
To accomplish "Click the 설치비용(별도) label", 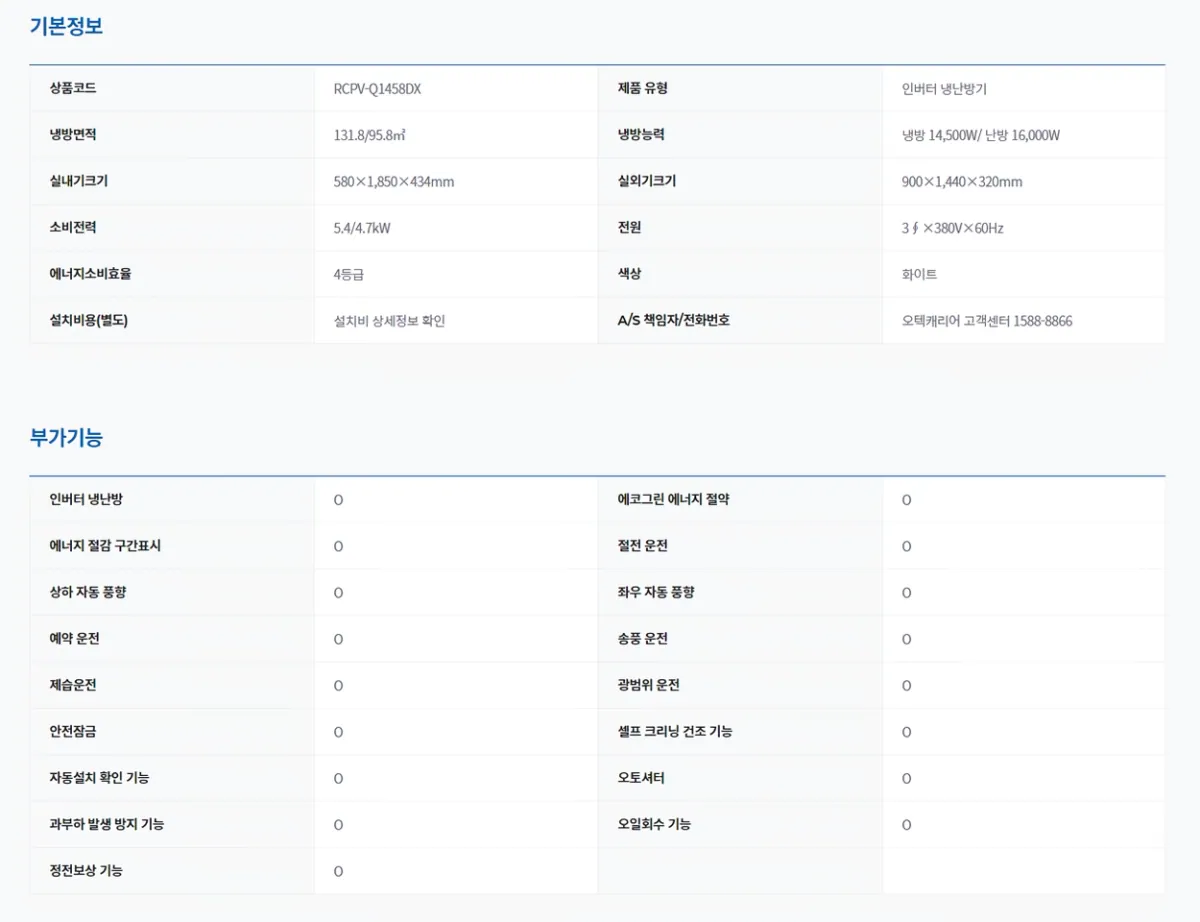I will [89, 320].
